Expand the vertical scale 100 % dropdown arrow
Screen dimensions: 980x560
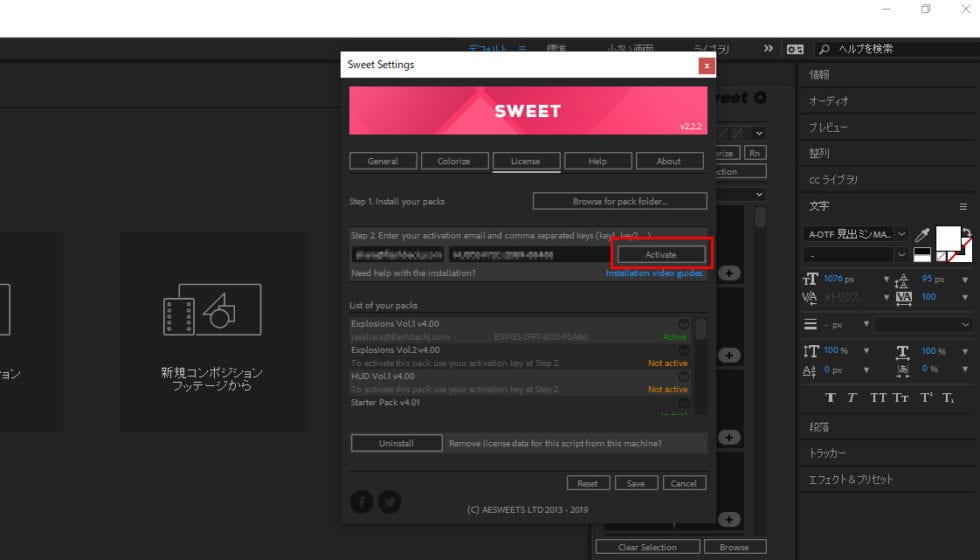point(866,351)
